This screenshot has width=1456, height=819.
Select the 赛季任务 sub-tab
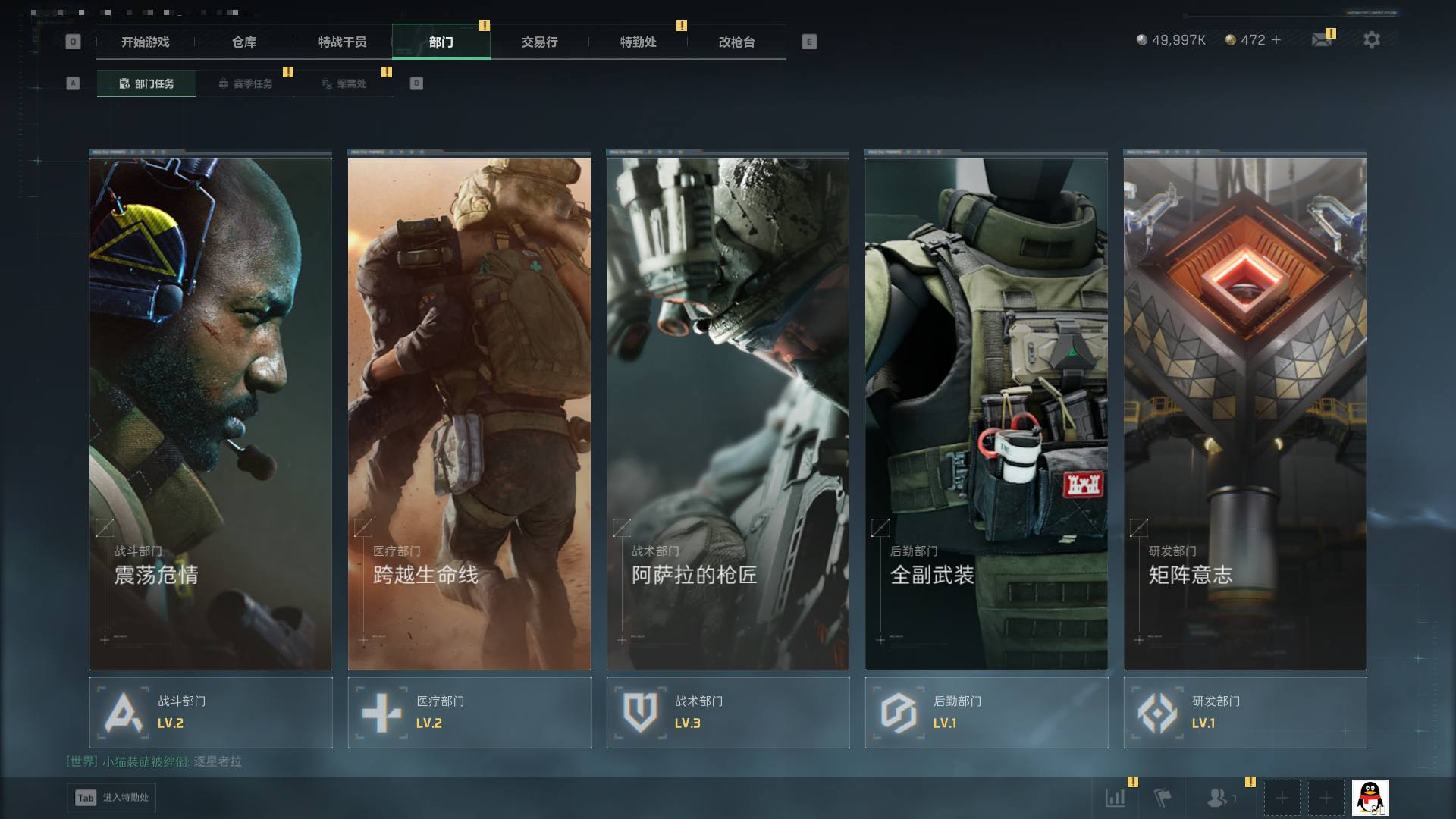tap(245, 83)
